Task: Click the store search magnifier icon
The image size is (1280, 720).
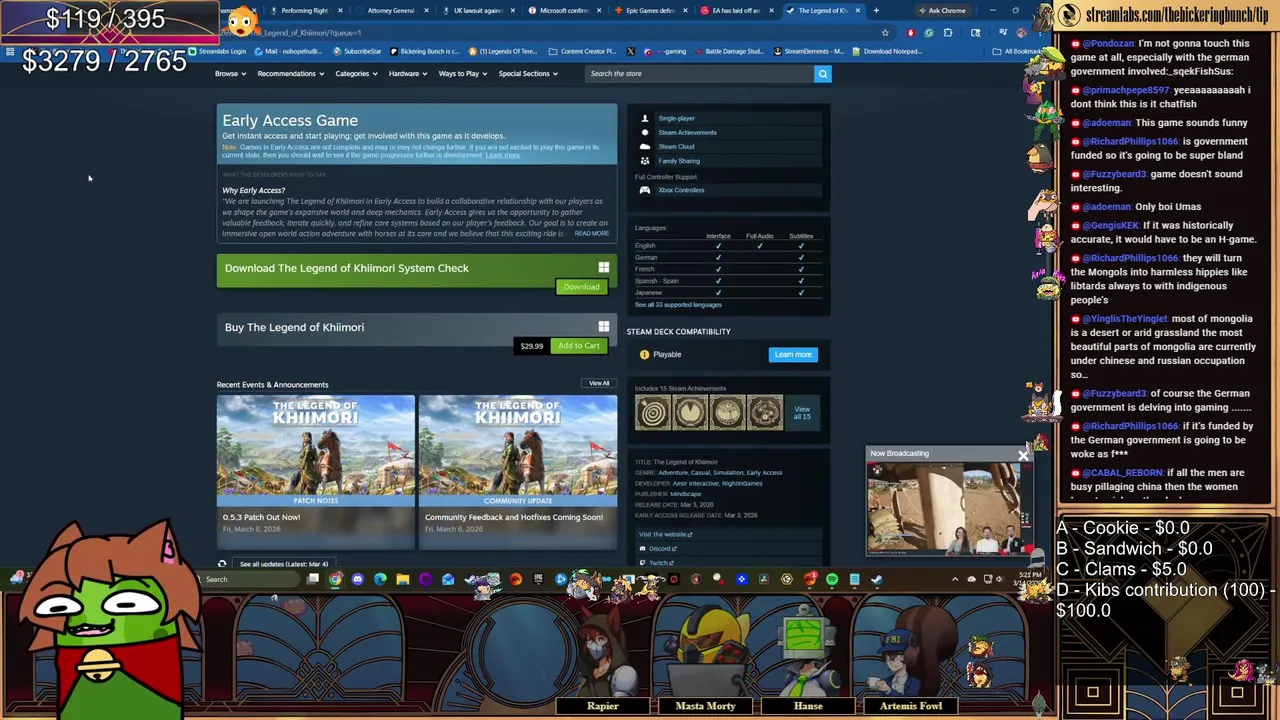Action: [x=822, y=73]
